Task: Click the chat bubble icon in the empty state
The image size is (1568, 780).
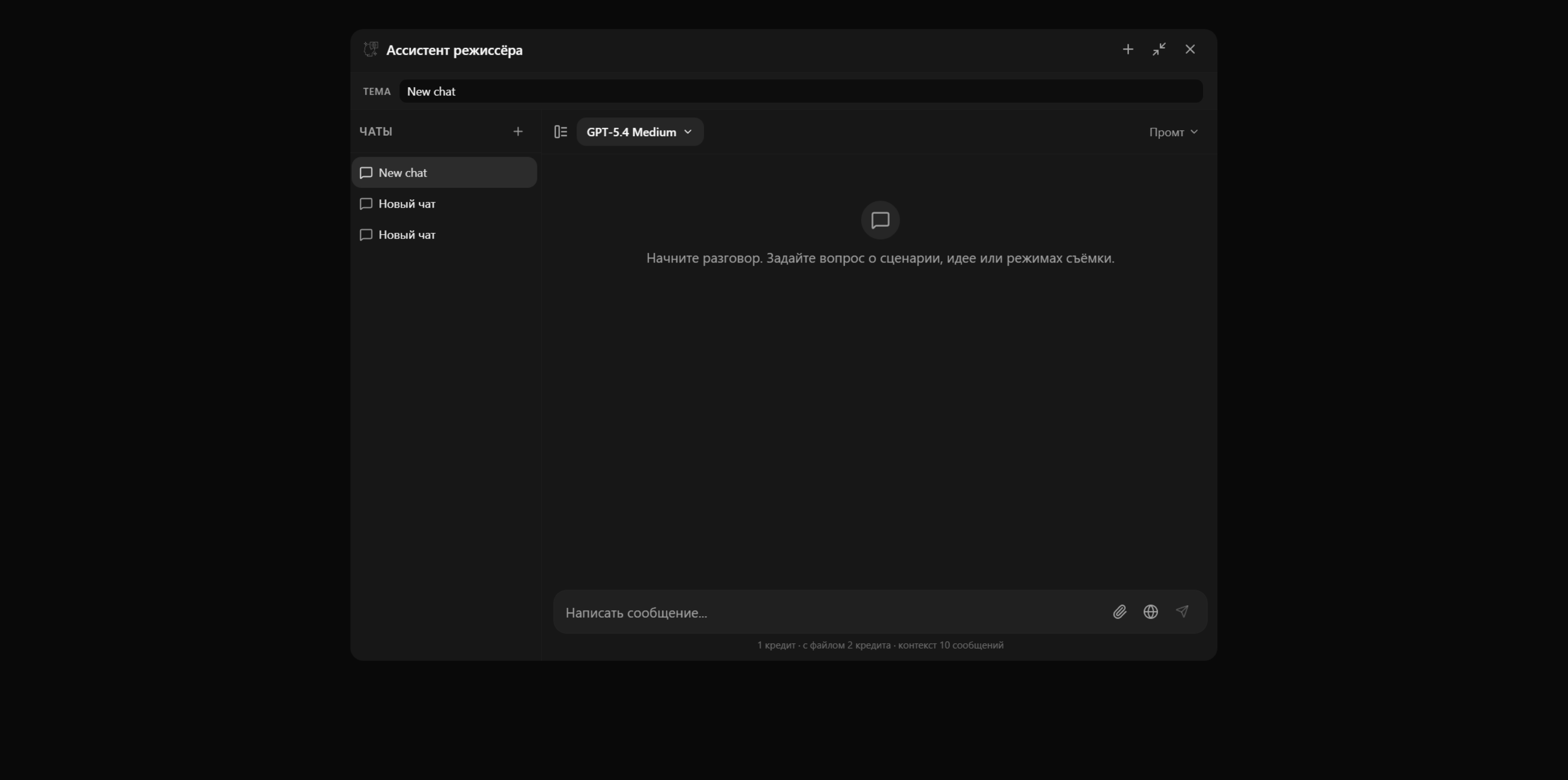Action: (x=880, y=220)
